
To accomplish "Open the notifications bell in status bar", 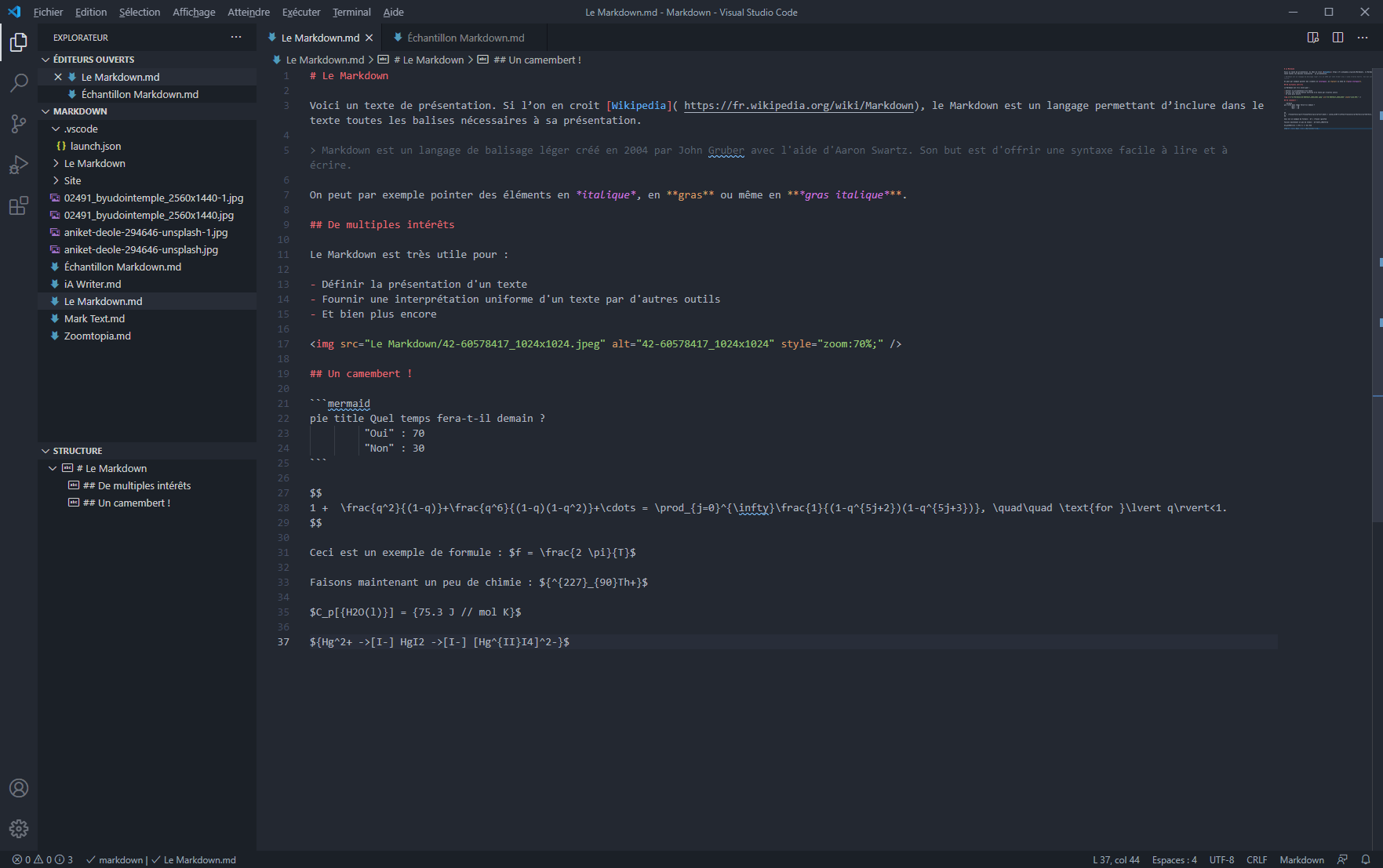I will (1366, 859).
